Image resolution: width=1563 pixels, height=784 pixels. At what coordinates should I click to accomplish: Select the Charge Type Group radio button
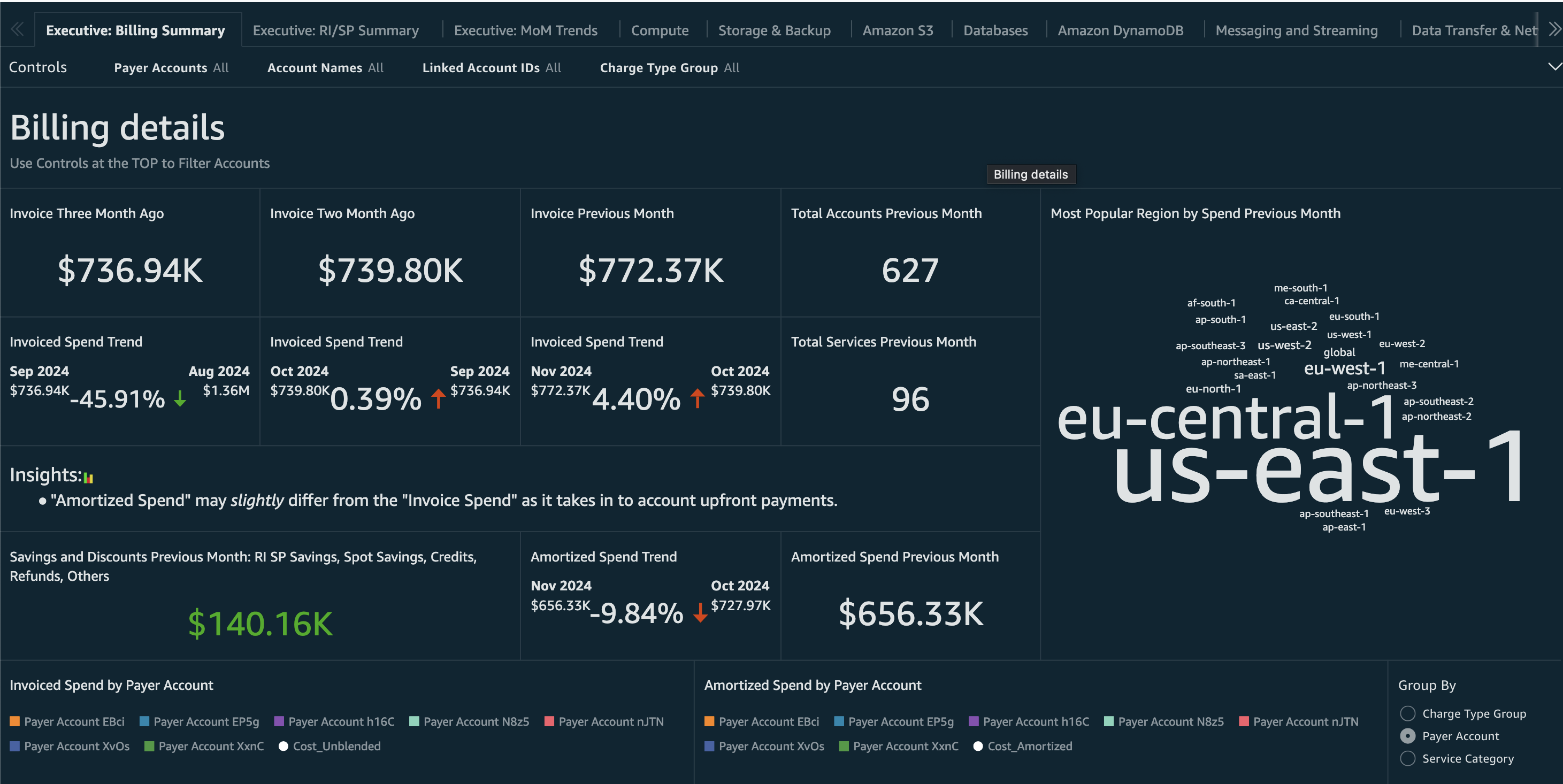[1409, 713]
